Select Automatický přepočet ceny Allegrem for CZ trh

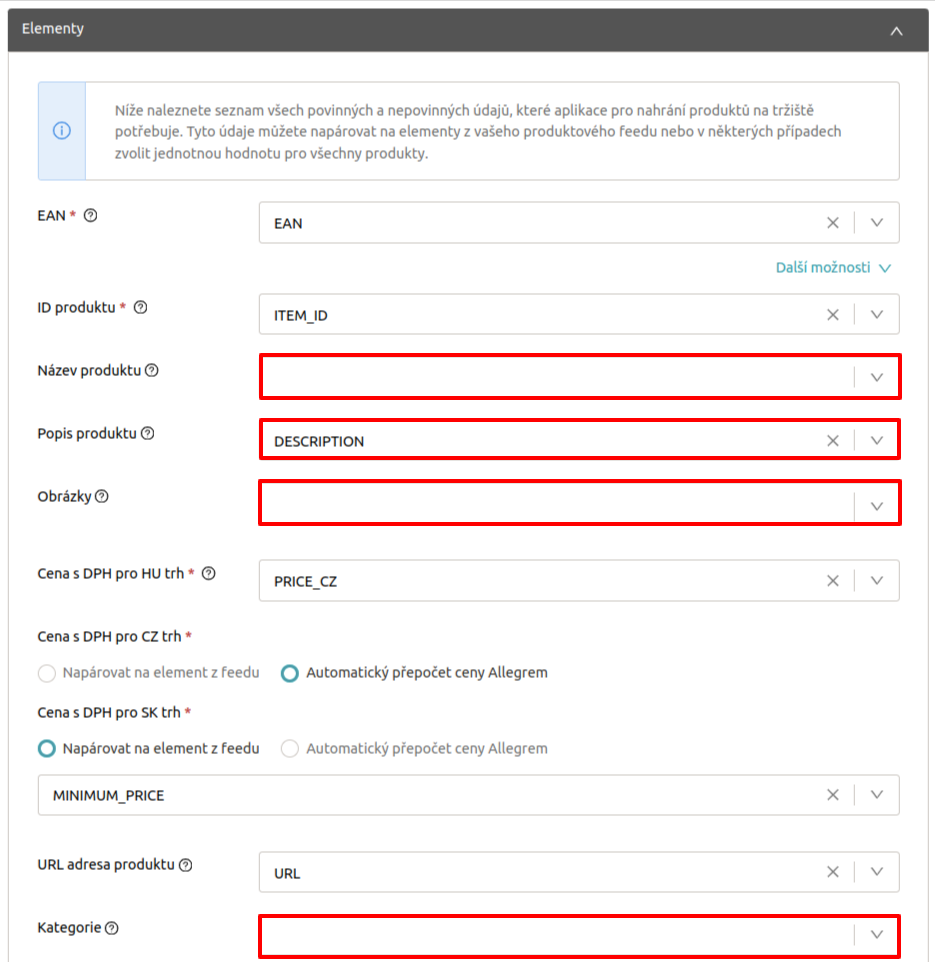(290, 673)
